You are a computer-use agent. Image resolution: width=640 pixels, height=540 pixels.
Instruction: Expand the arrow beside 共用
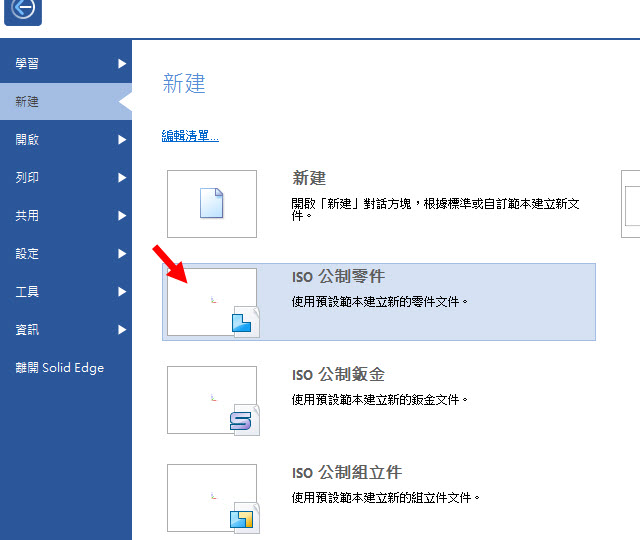coord(122,216)
